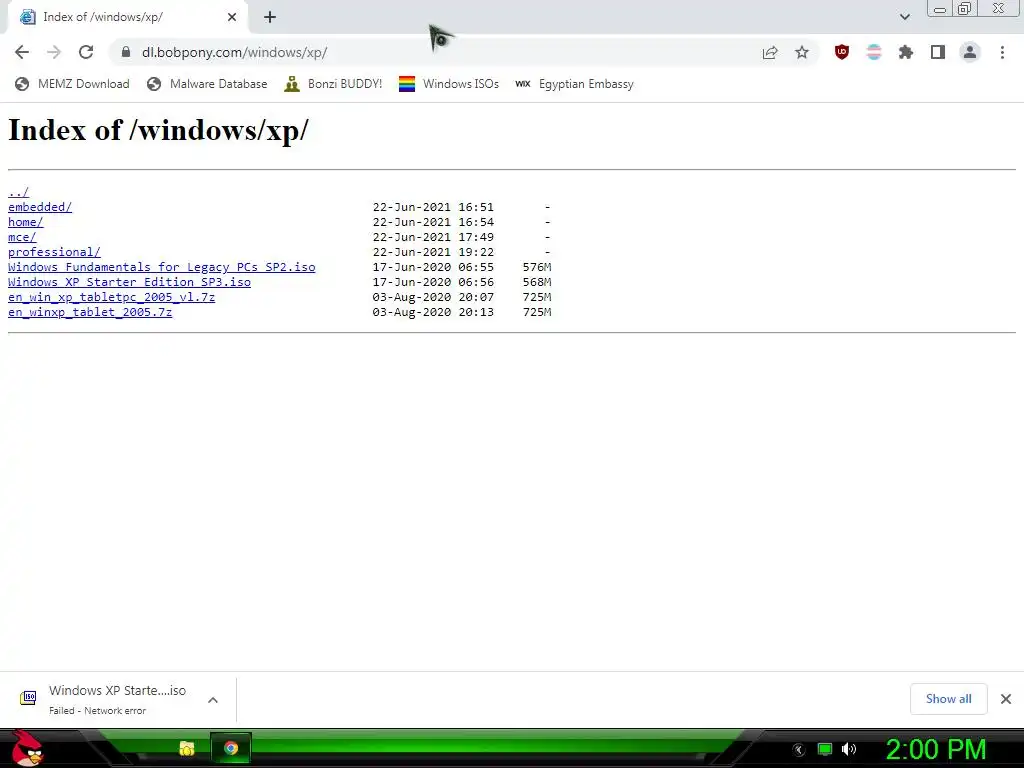
Task: View site security lock info
Action: point(126,52)
